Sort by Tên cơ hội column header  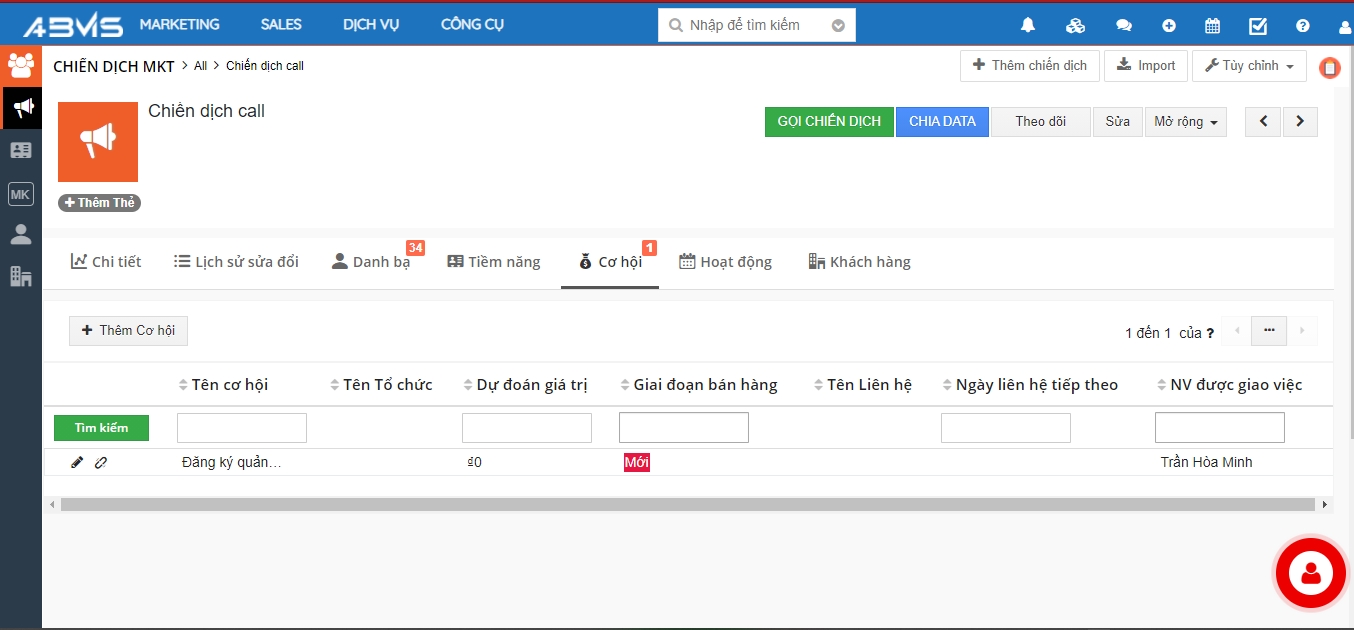point(229,385)
